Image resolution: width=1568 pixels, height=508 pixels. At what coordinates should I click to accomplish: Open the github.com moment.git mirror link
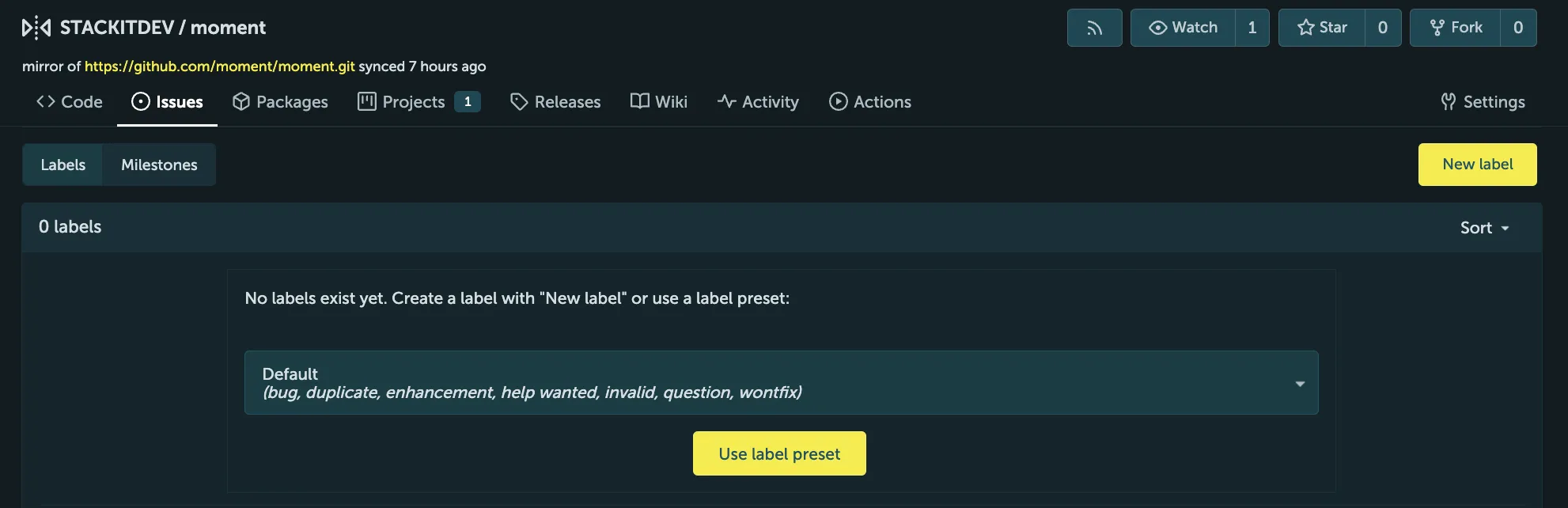click(x=219, y=66)
